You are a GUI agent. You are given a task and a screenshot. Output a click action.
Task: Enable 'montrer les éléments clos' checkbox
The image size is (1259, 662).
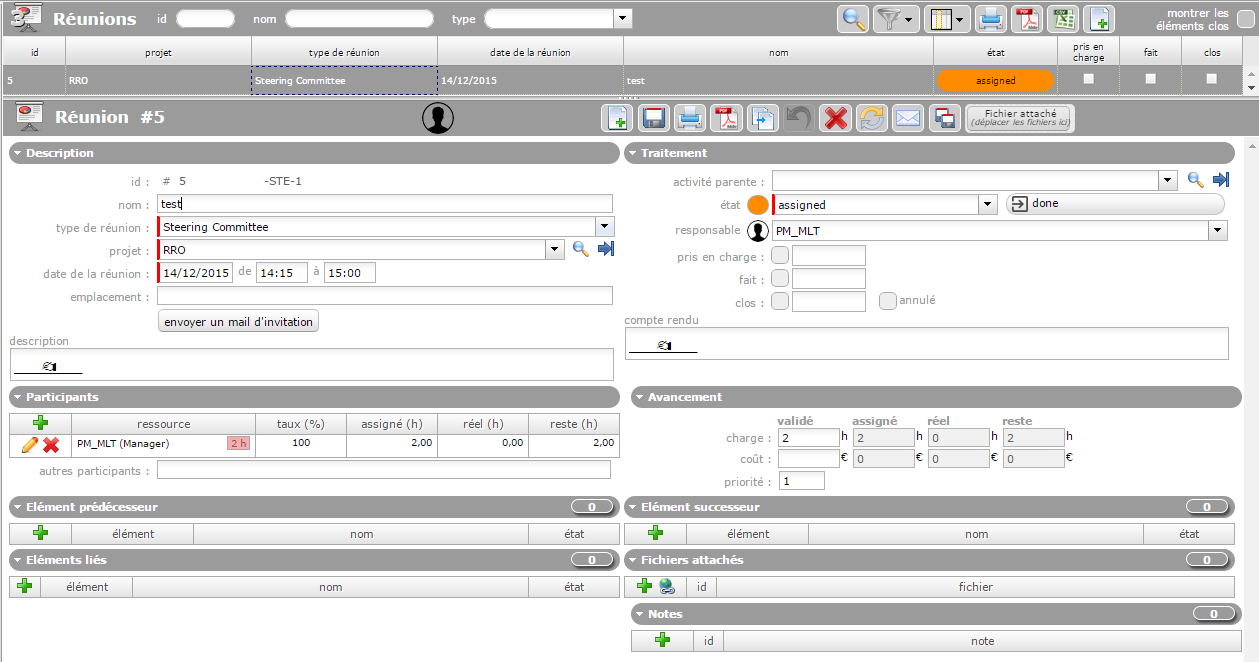click(1244, 19)
